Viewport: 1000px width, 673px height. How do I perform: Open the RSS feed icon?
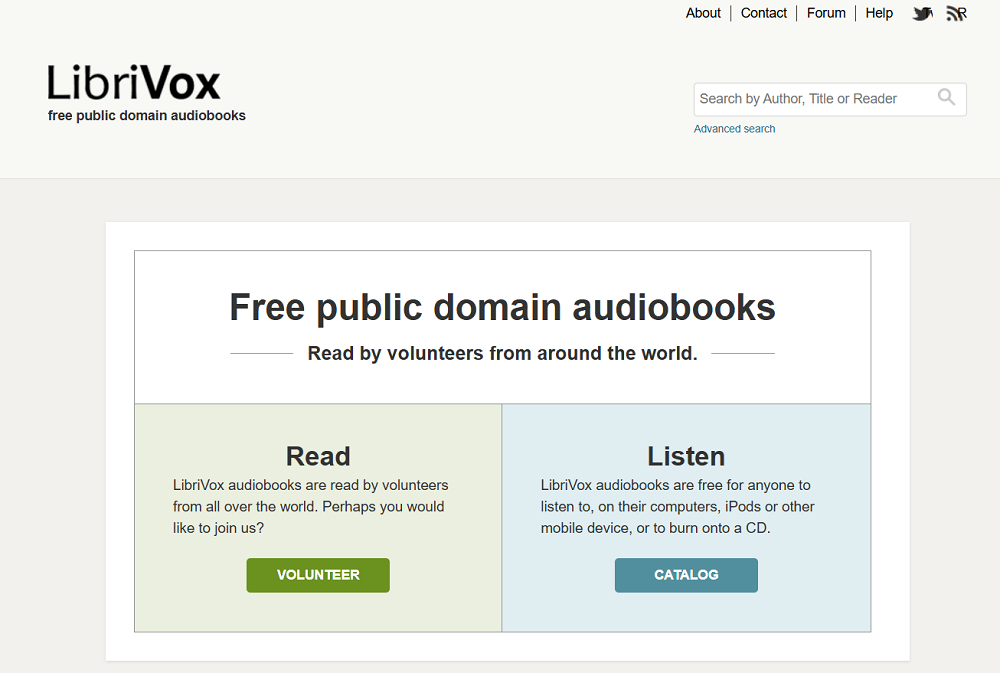coord(956,13)
